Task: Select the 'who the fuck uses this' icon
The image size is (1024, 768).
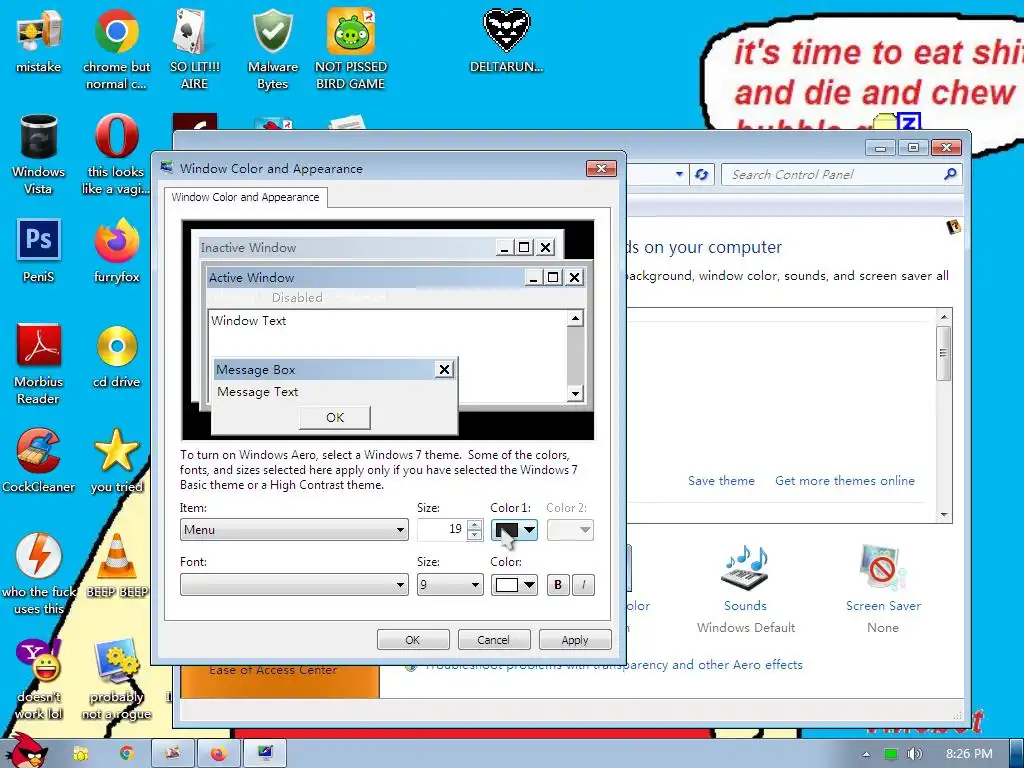Action: tap(39, 574)
